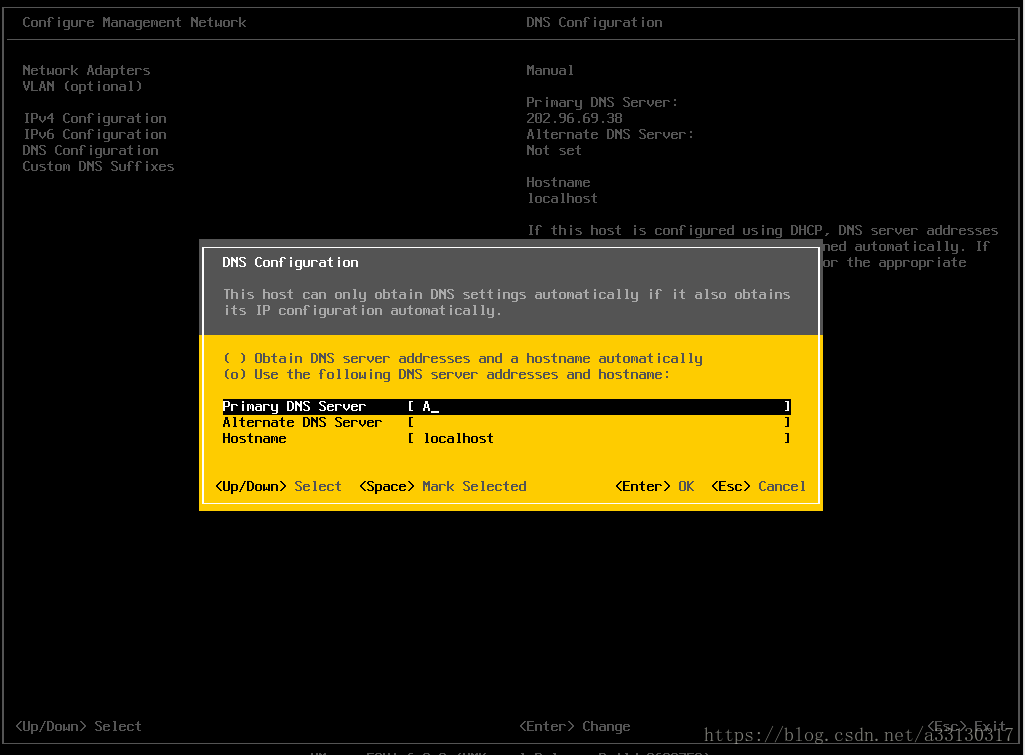Select 'Obtain DNS server addresses' automatic option

[235, 358]
